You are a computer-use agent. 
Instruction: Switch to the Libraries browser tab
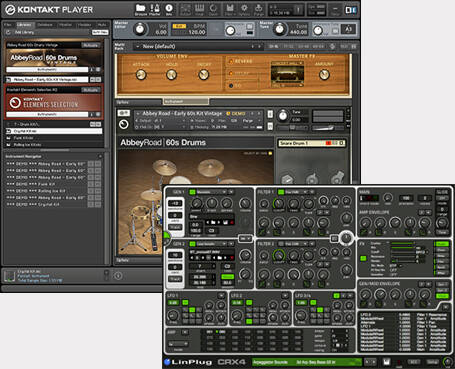24,25
